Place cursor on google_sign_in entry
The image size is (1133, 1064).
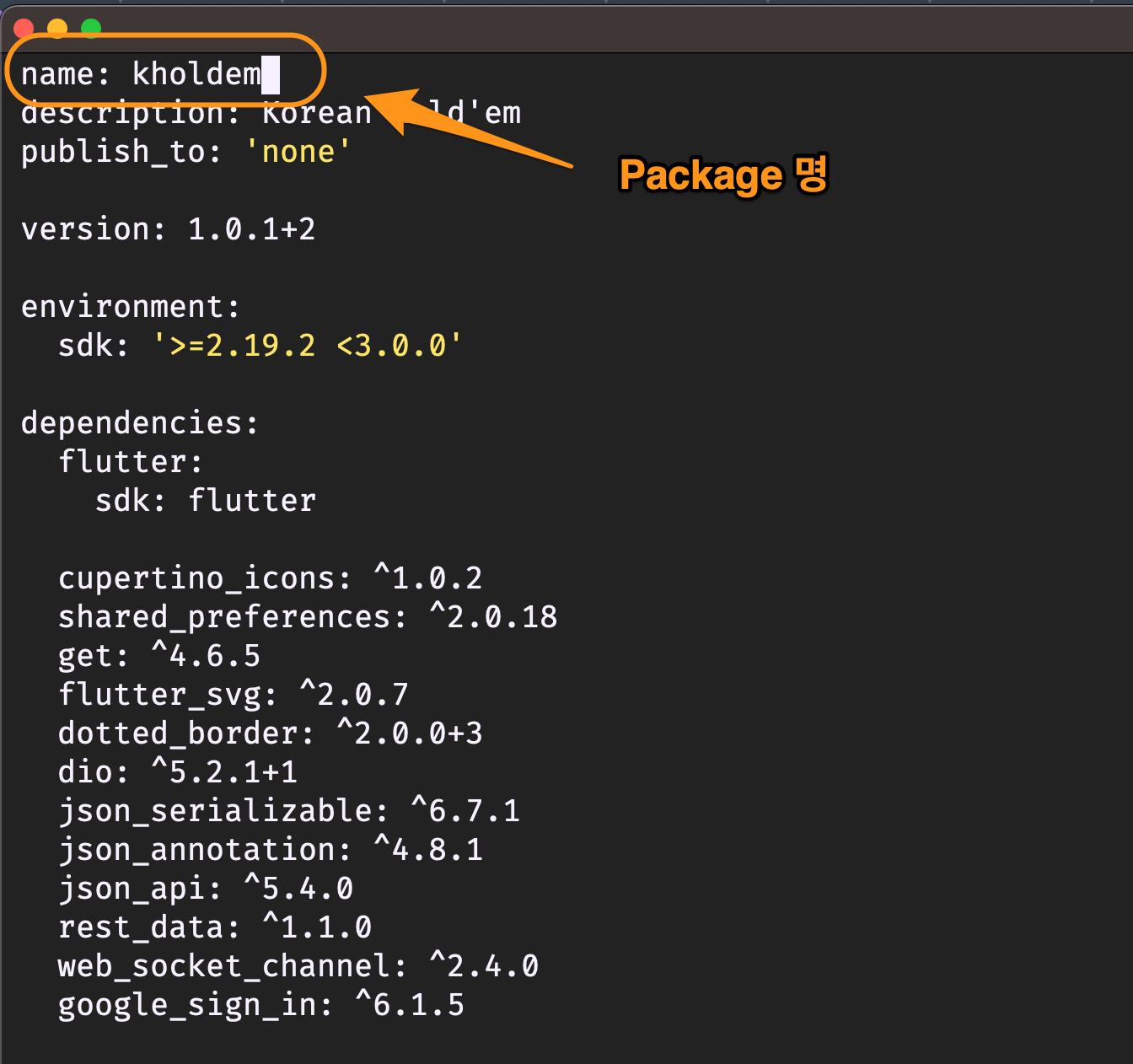pyautogui.click(x=260, y=1005)
